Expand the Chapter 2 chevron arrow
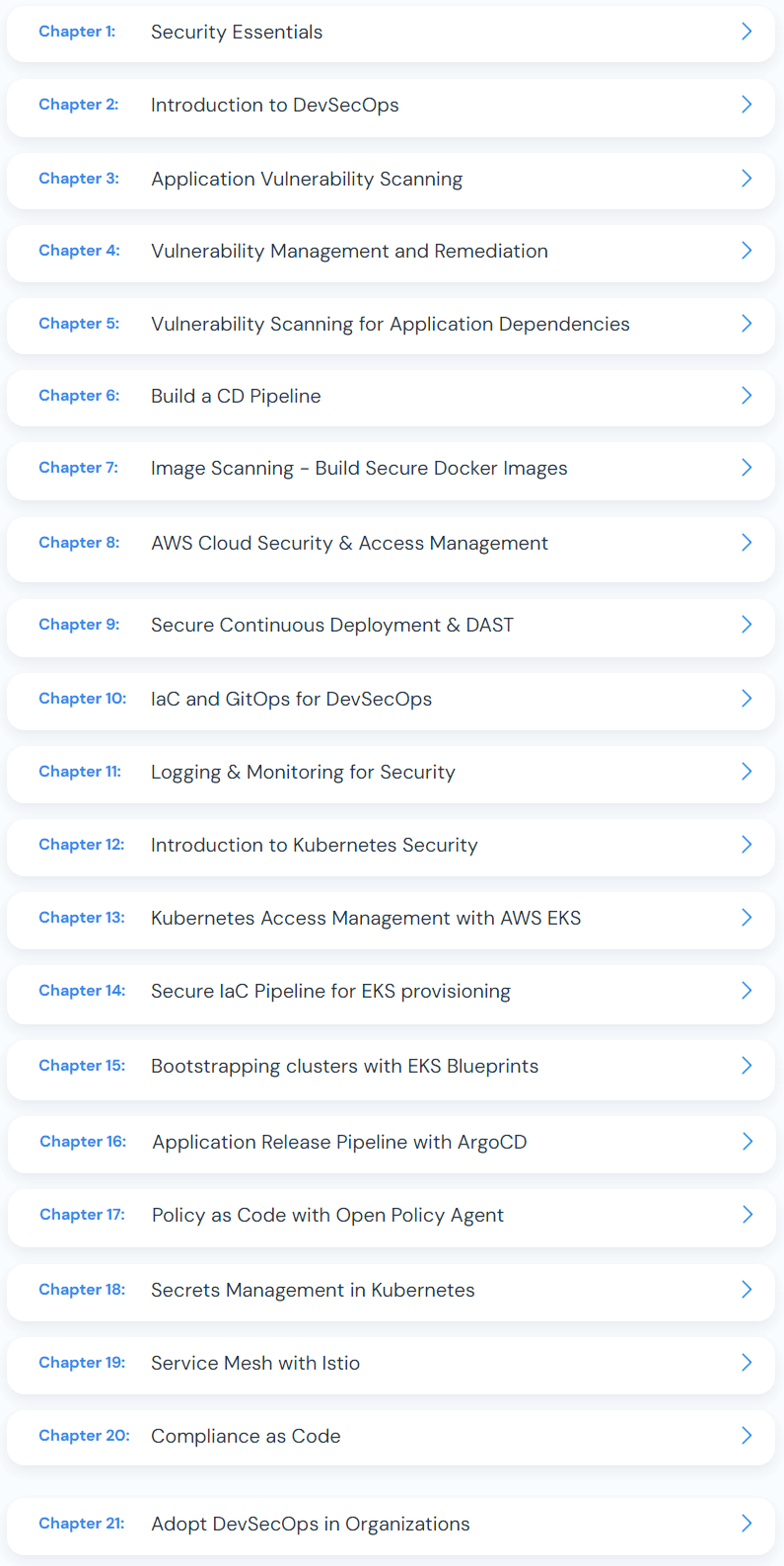 pyautogui.click(x=747, y=105)
